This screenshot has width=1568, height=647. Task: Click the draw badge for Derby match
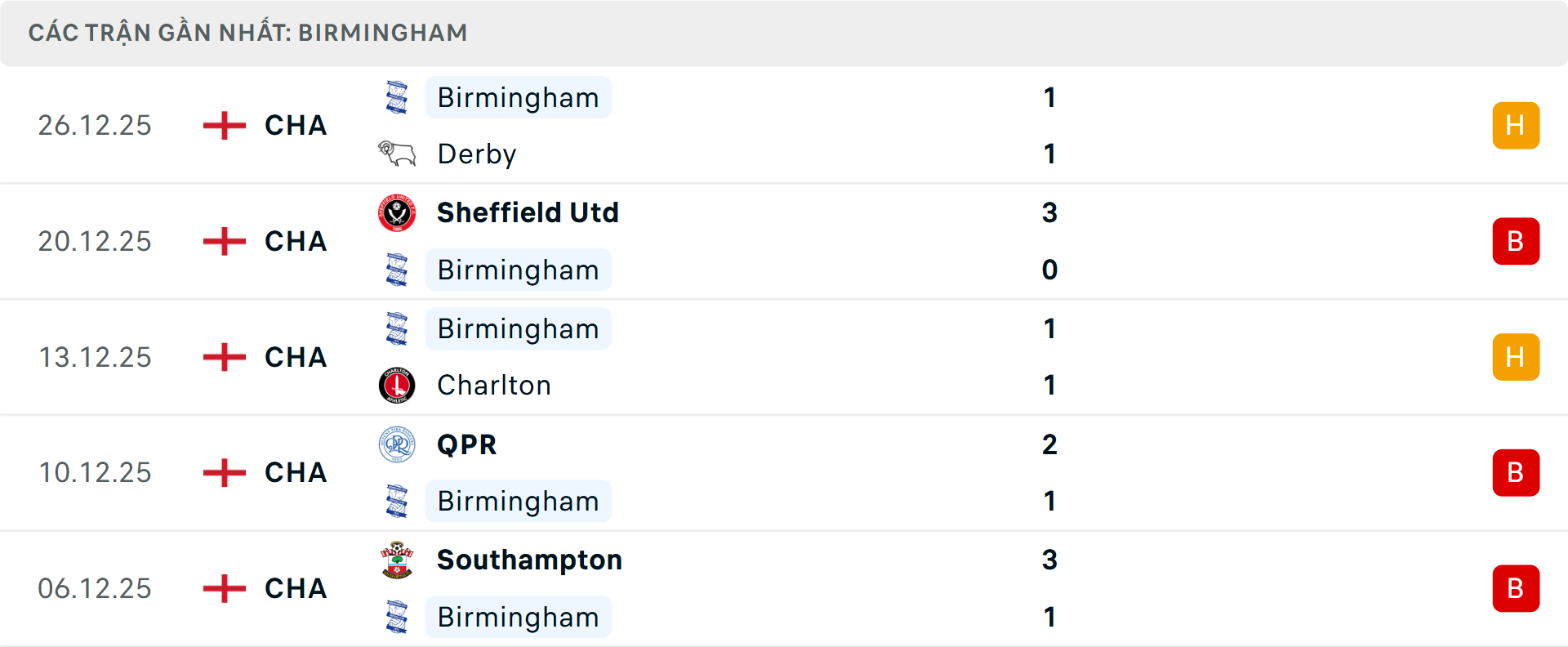click(1516, 126)
